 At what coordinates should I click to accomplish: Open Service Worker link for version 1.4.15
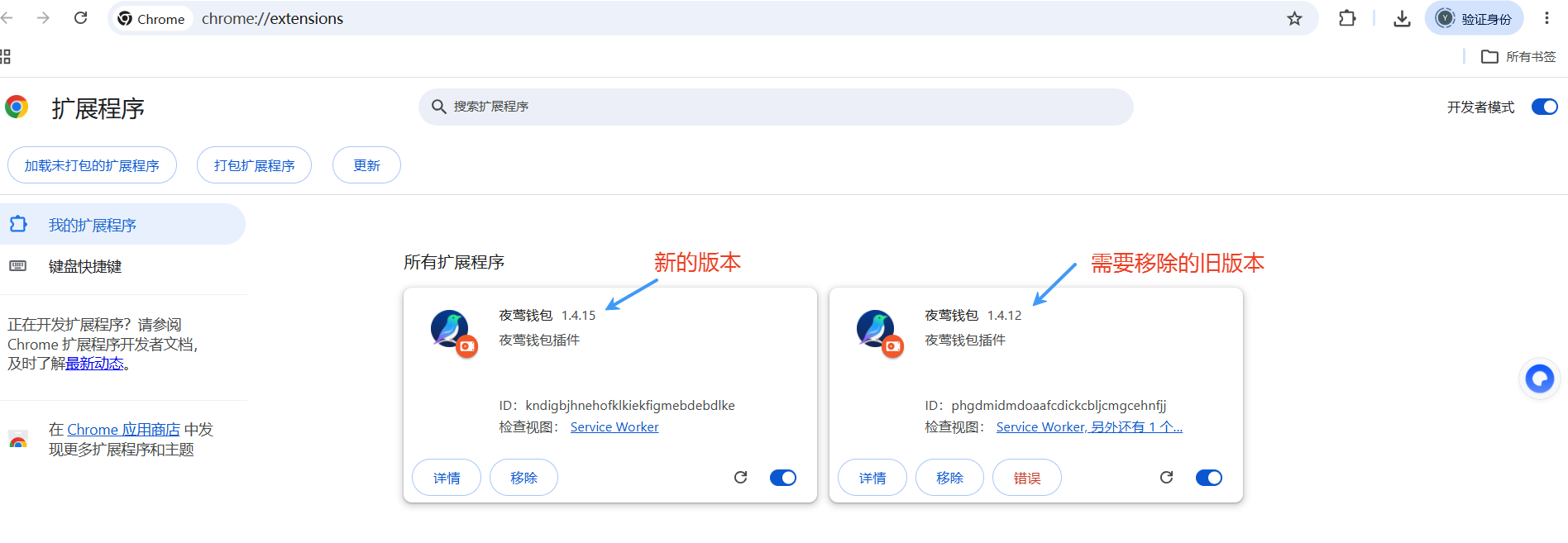[x=614, y=426]
